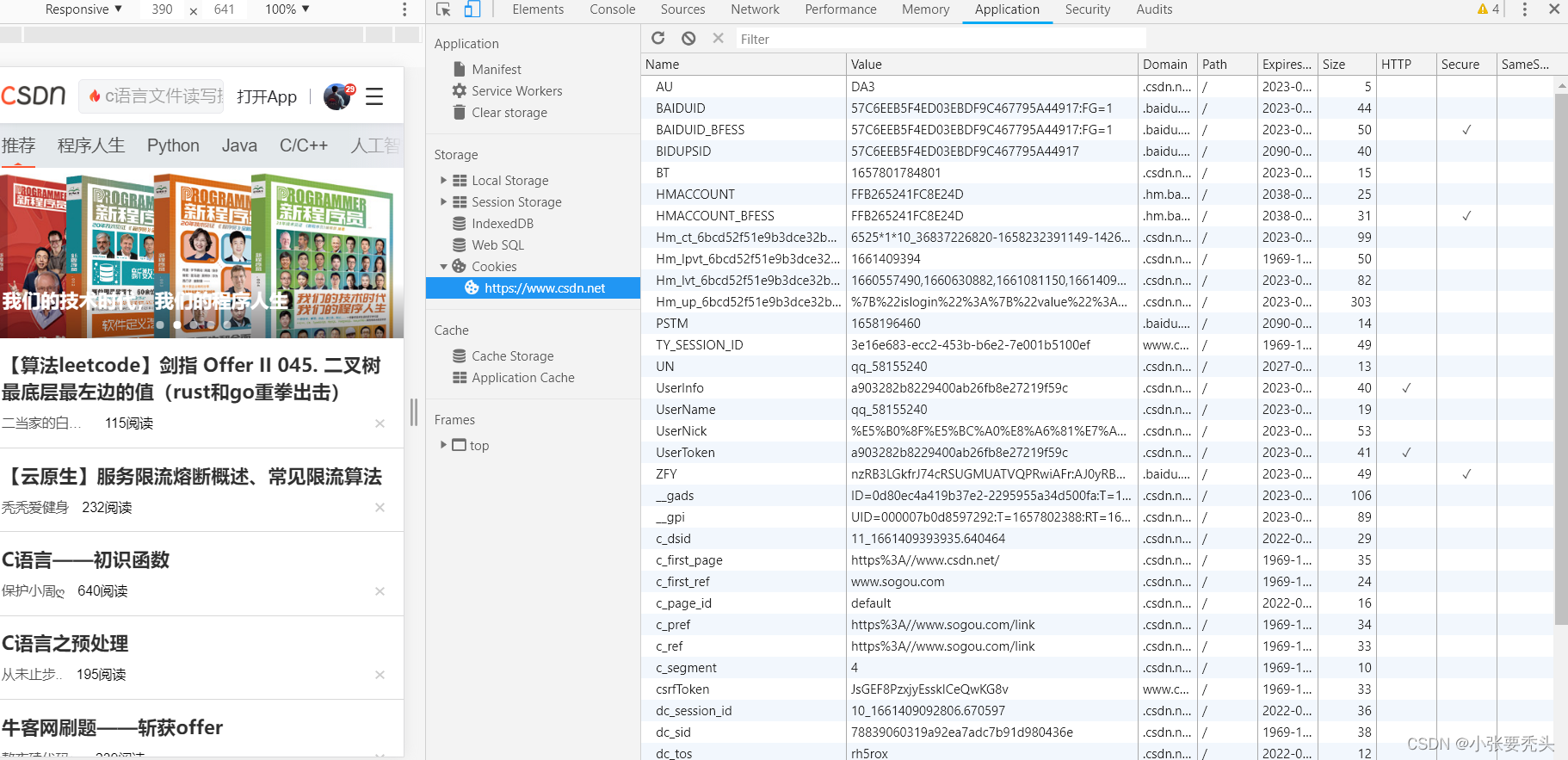Click the cookie icon beside https://www.csdn.net

coord(472,287)
